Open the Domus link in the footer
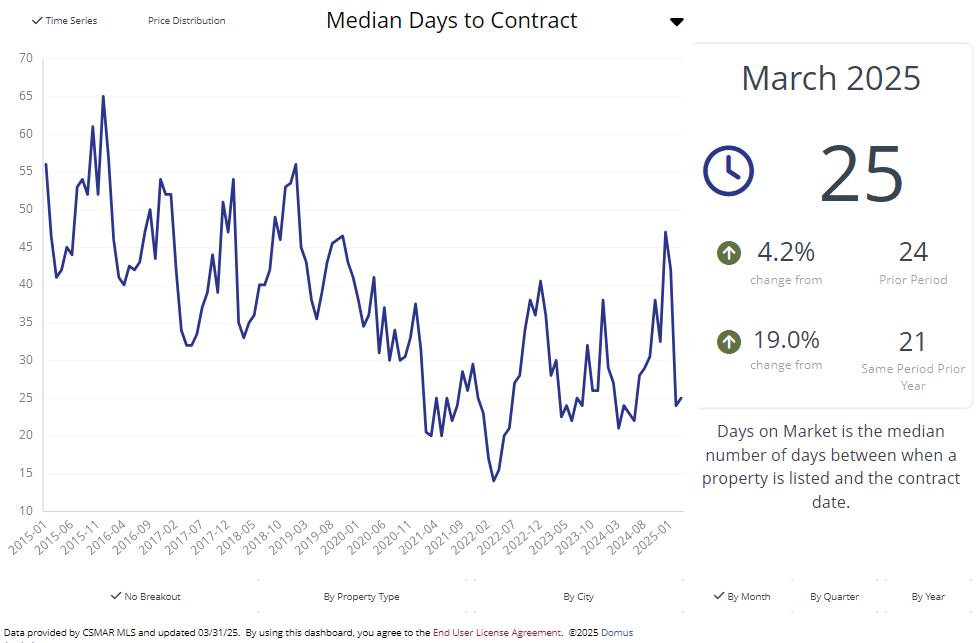Viewport: 977px width, 643px height. click(x=617, y=633)
